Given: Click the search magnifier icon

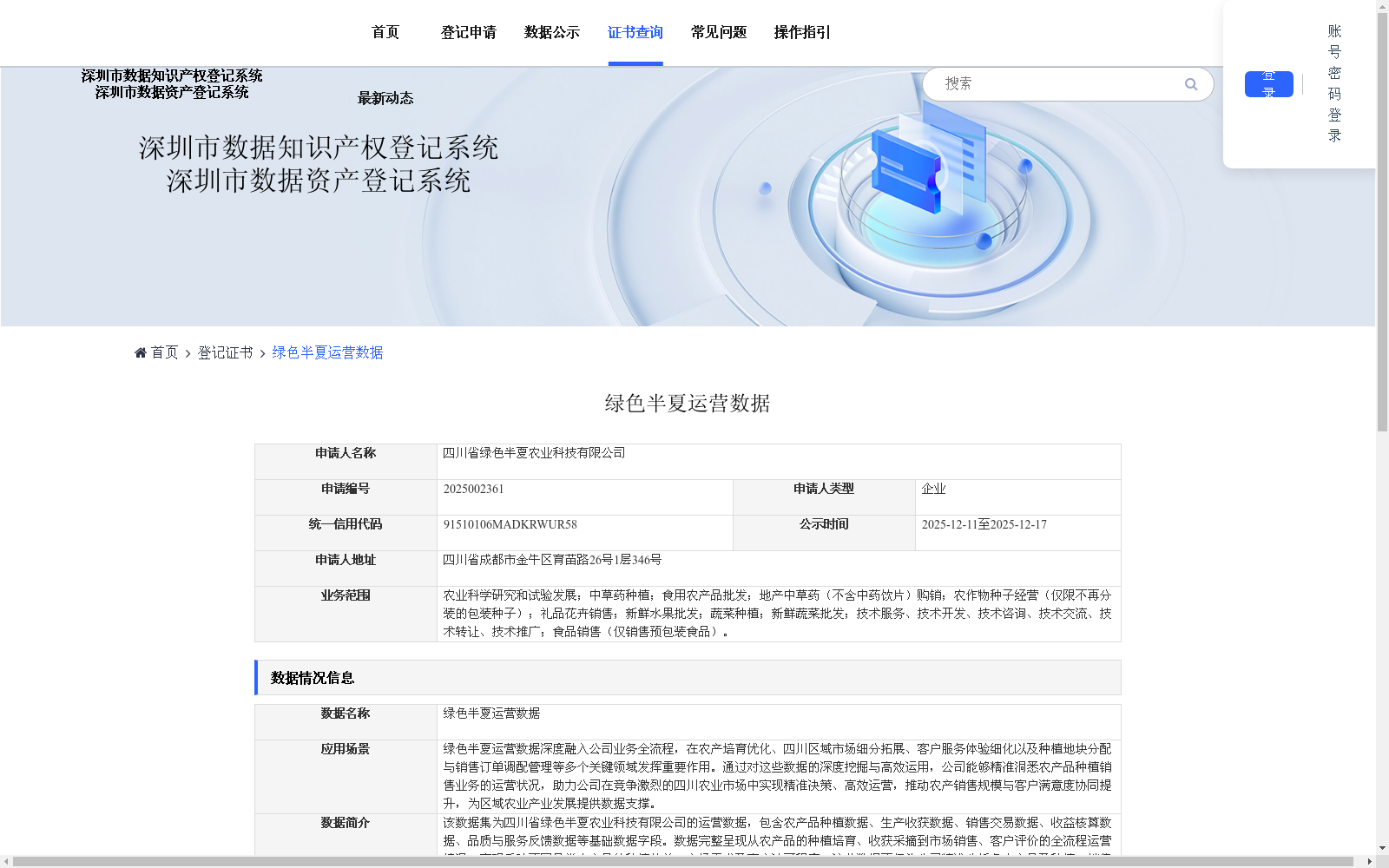Looking at the screenshot, I should click(x=1191, y=84).
